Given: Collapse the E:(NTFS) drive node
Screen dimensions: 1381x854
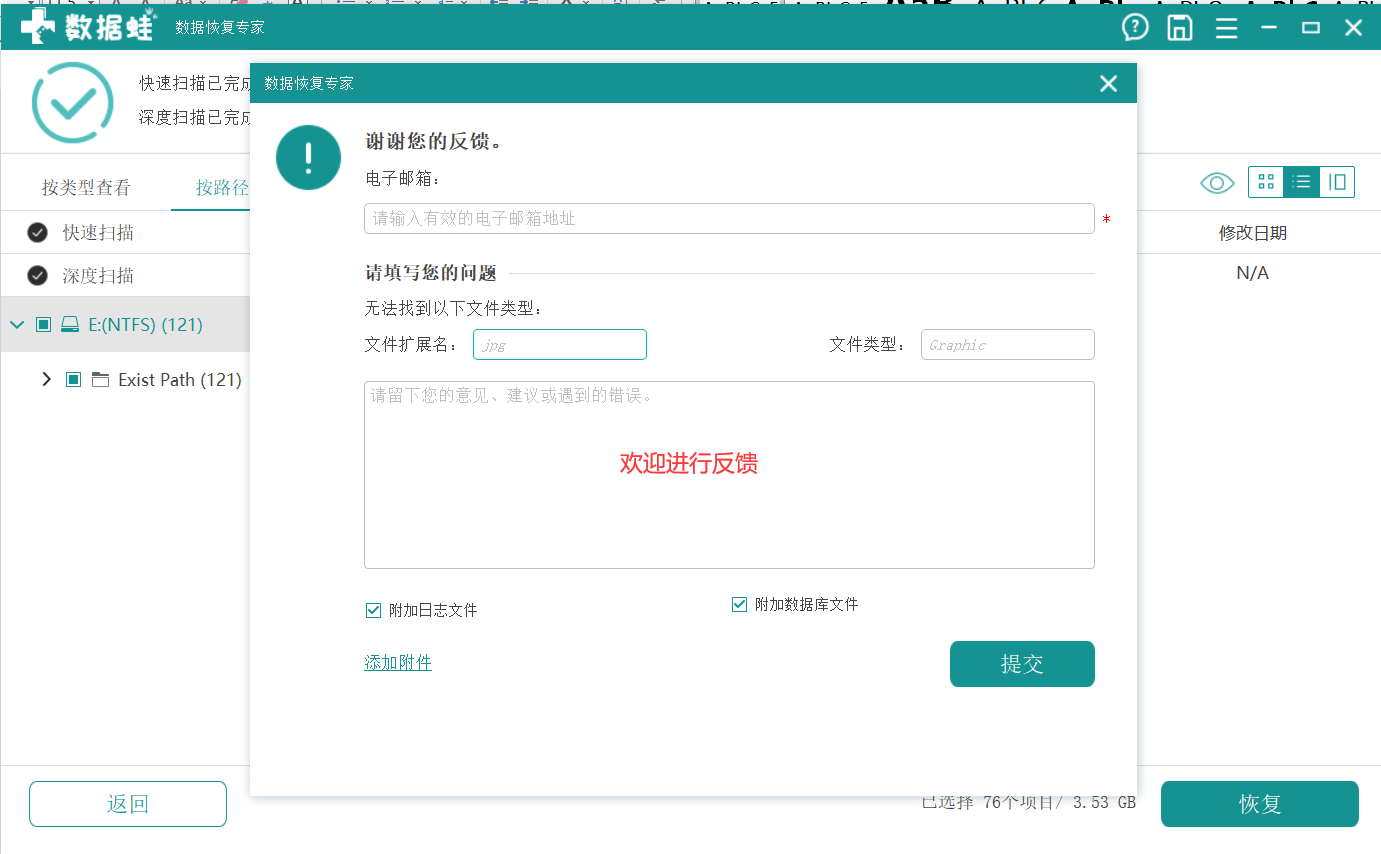Looking at the screenshot, I should pos(16,324).
